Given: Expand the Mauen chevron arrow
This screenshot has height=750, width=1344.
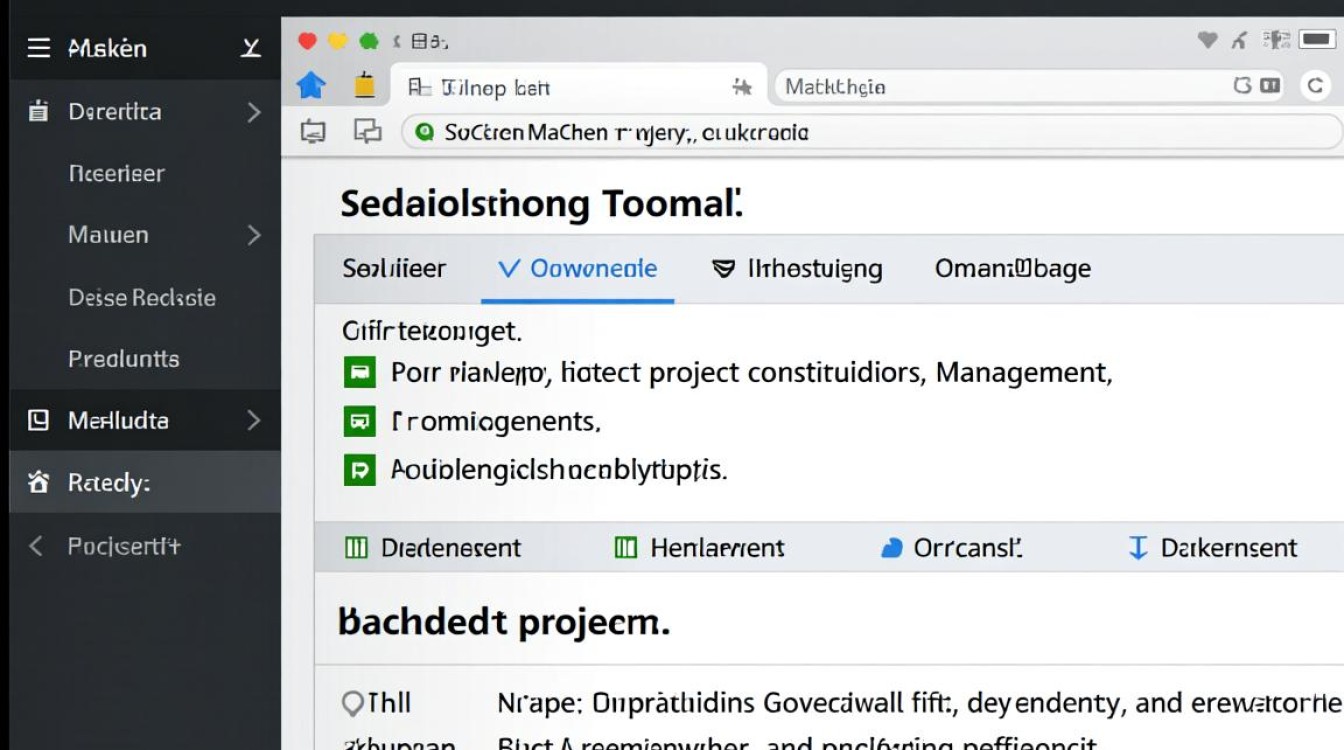Looking at the screenshot, I should [x=254, y=235].
